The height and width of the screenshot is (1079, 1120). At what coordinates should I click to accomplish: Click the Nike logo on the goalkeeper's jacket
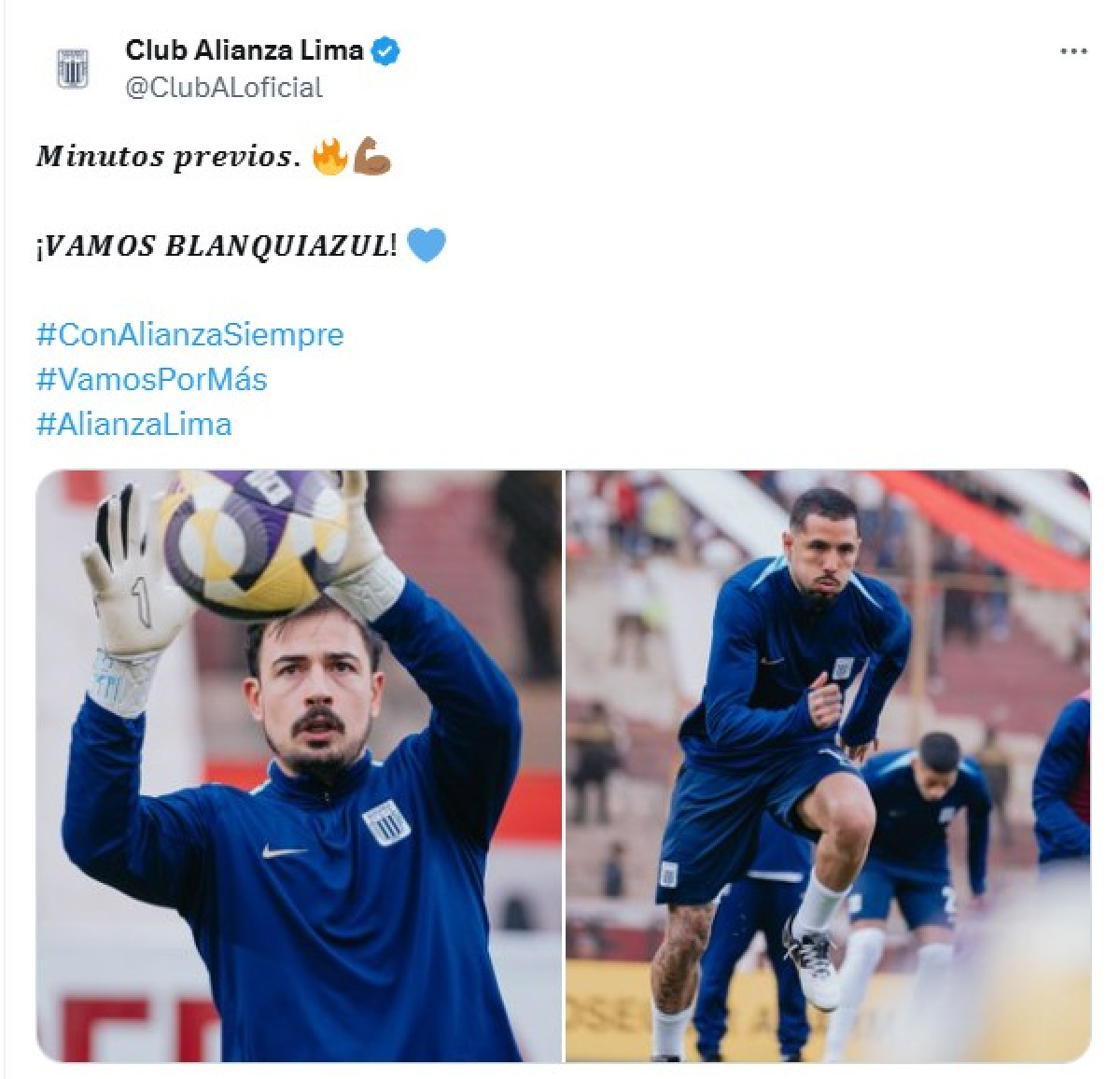coord(284,850)
